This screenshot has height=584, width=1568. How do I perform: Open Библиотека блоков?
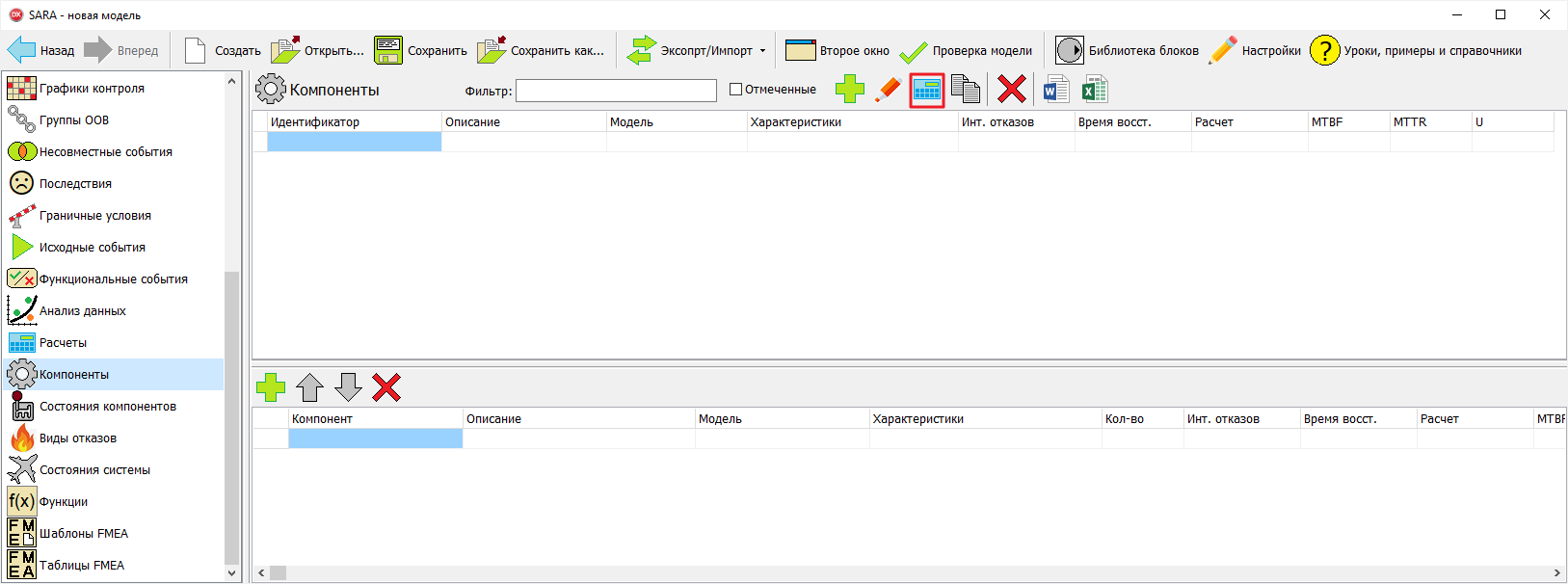1128,51
